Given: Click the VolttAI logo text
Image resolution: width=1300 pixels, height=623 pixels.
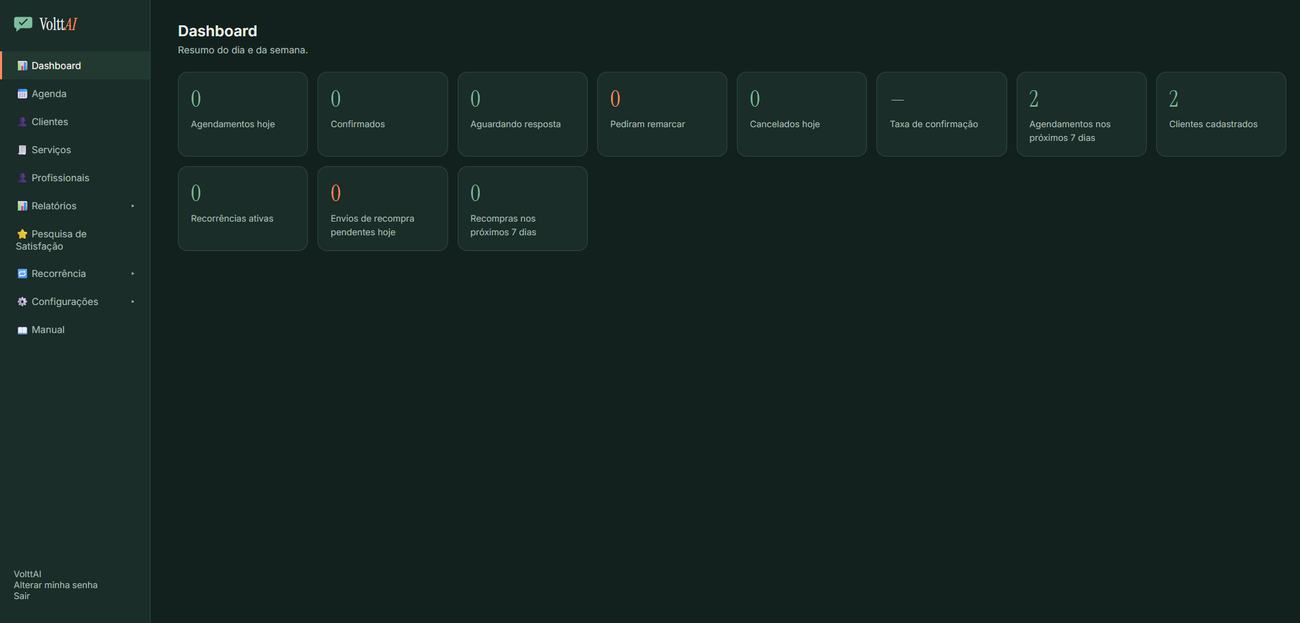Looking at the screenshot, I should [58, 24].
